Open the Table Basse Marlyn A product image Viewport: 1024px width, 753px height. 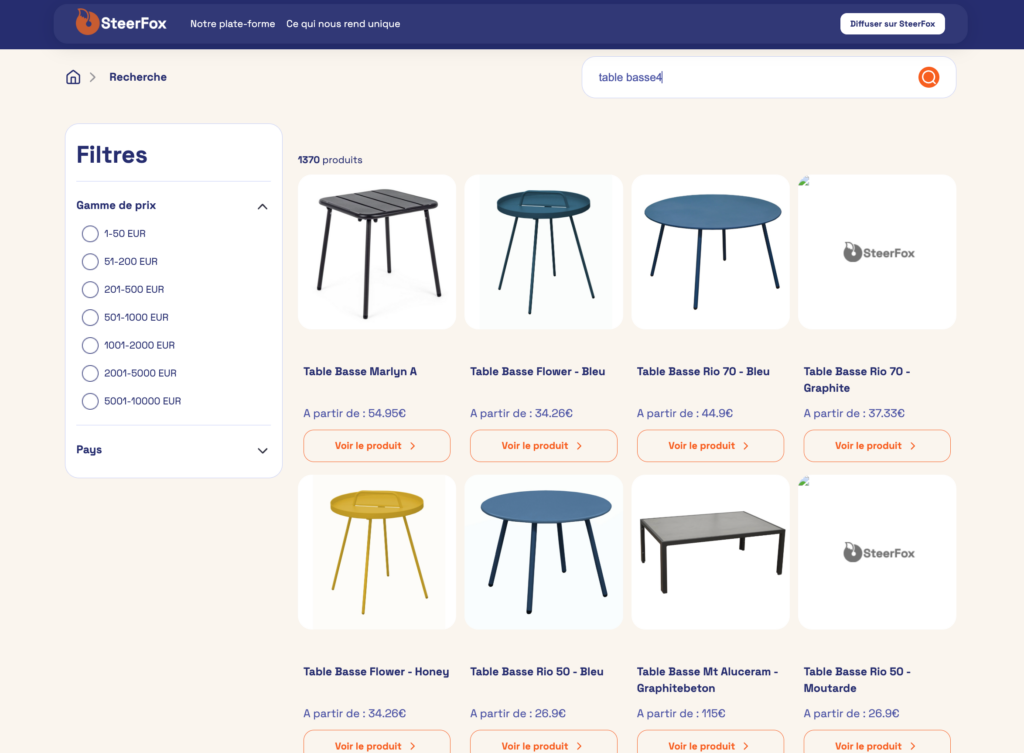pos(377,252)
